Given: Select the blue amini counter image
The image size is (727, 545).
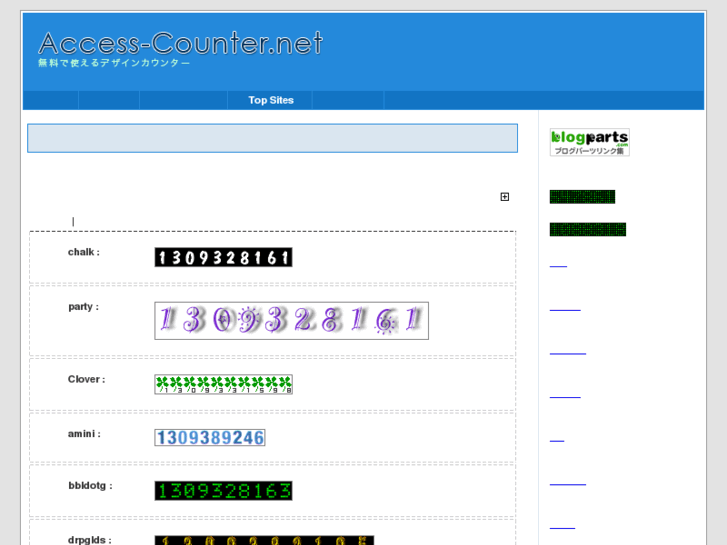Looking at the screenshot, I should (210, 437).
